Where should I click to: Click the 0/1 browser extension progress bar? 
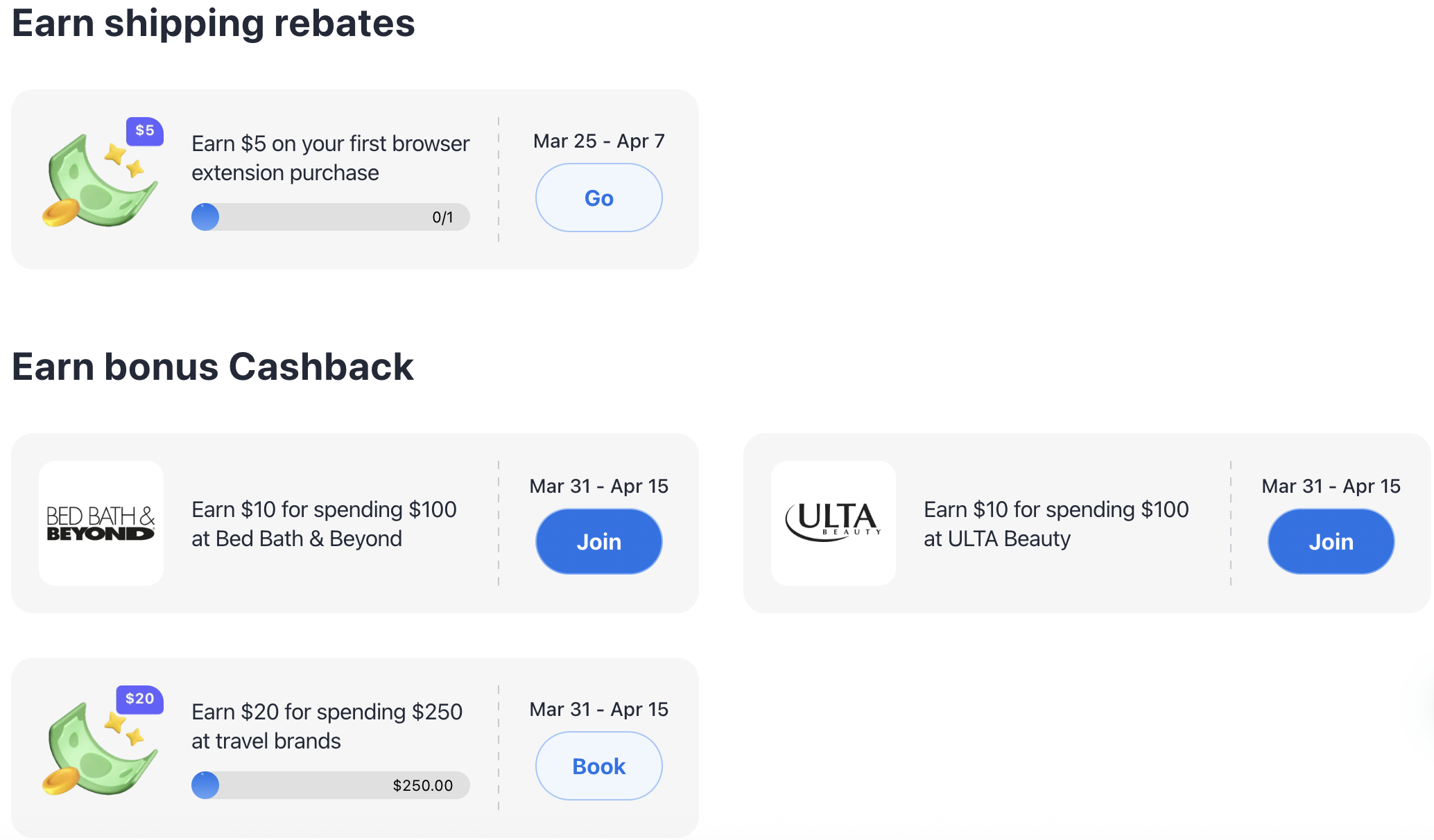(330, 217)
